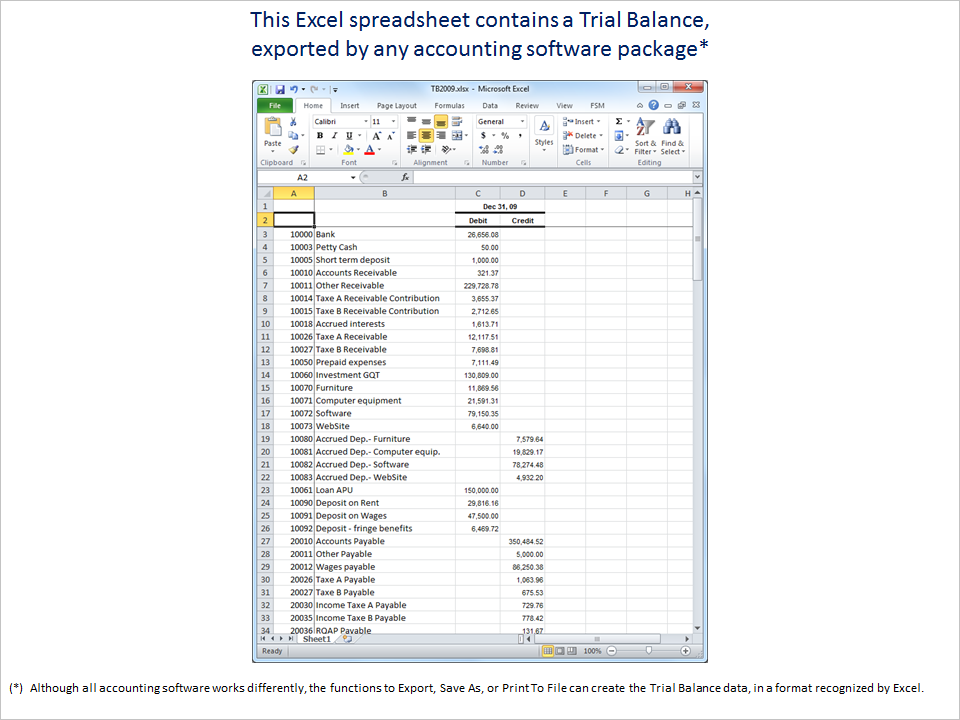Open Sort & Filter tool
Screen dimensions: 960x720
pos(645,135)
